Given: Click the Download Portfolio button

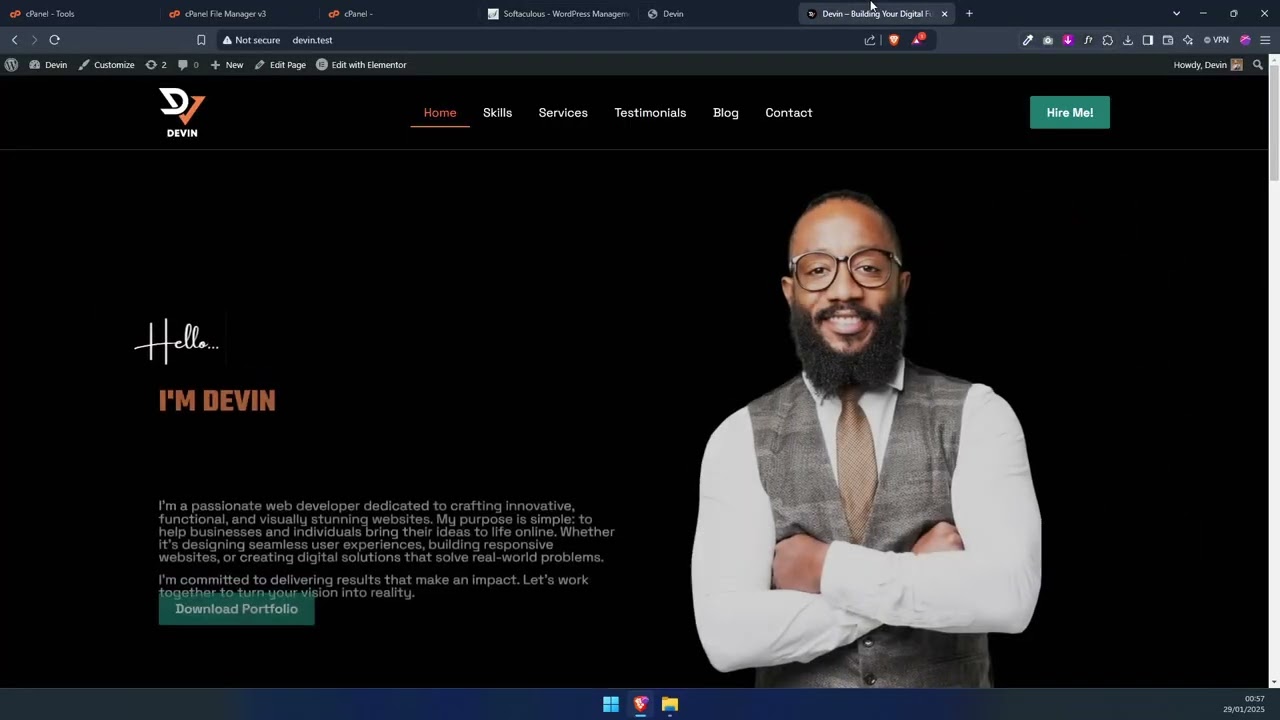Looking at the screenshot, I should pos(236,609).
